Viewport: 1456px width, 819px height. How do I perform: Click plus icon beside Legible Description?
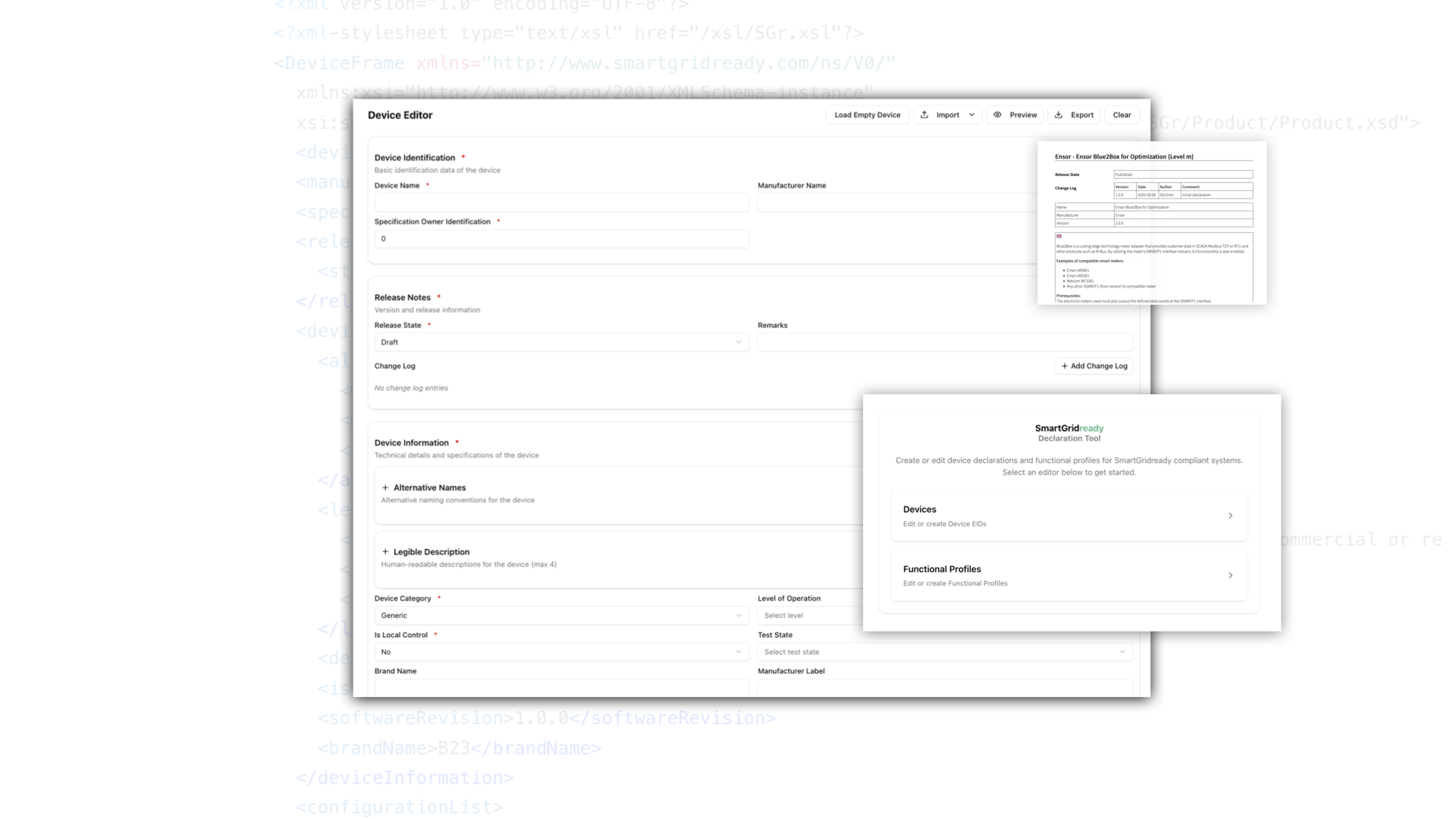click(385, 552)
